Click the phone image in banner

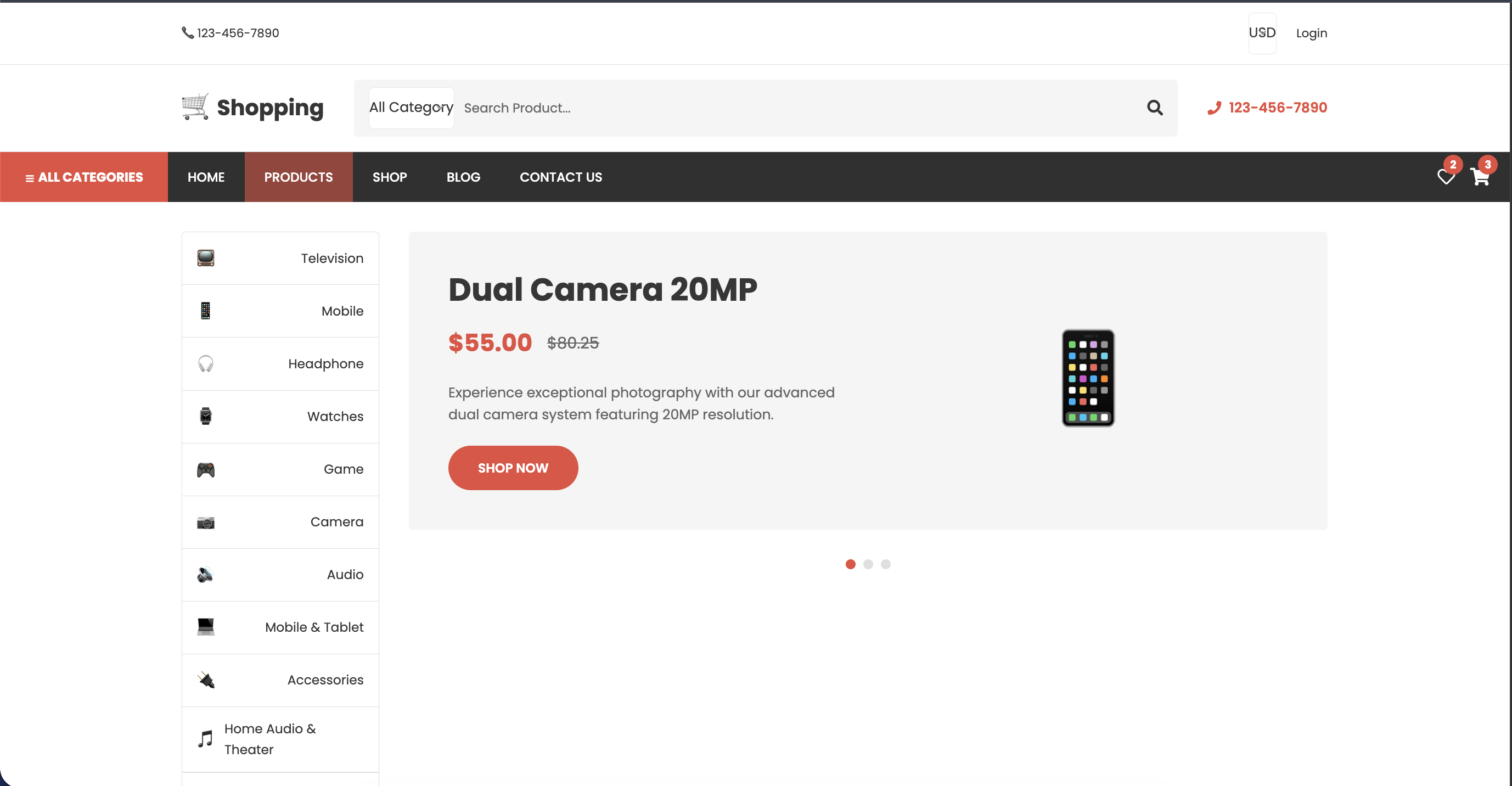tap(1088, 378)
